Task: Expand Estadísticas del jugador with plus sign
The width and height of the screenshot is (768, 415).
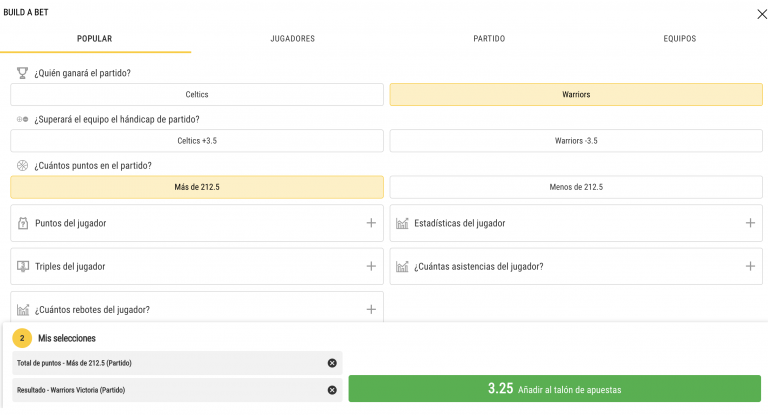Action: 750,223
